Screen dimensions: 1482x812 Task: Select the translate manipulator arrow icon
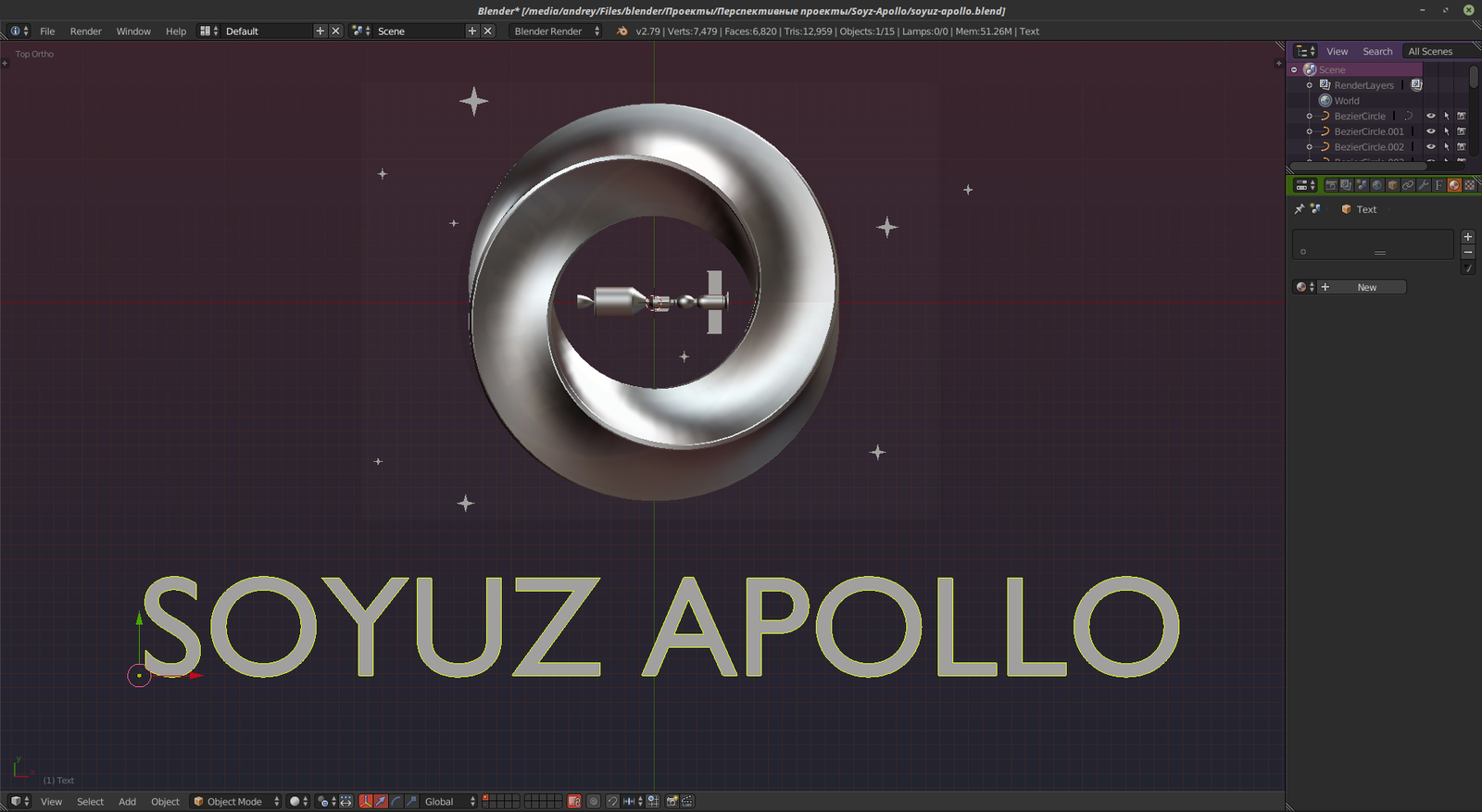pyautogui.click(x=381, y=801)
